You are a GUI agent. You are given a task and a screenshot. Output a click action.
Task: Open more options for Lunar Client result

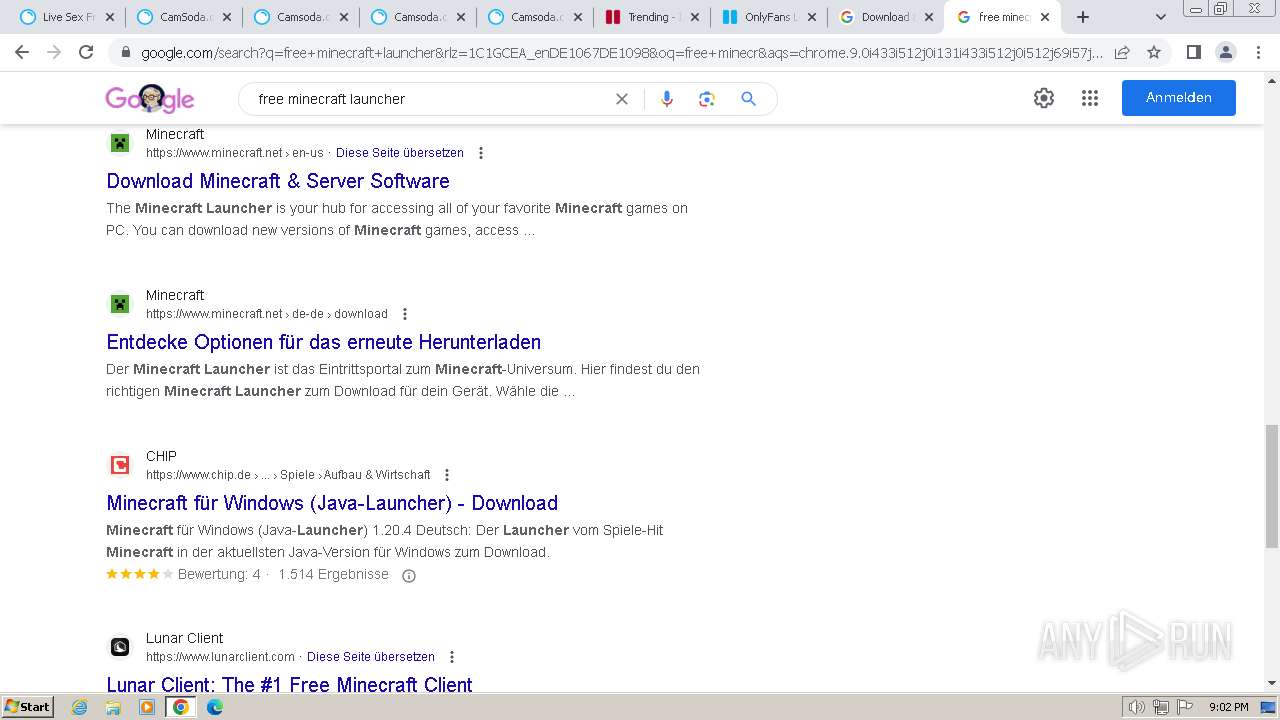(x=452, y=657)
